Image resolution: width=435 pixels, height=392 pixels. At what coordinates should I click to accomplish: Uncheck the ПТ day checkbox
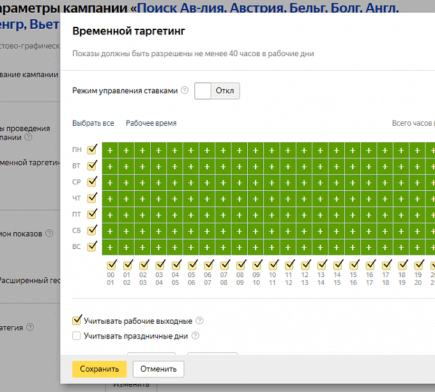(x=92, y=214)
